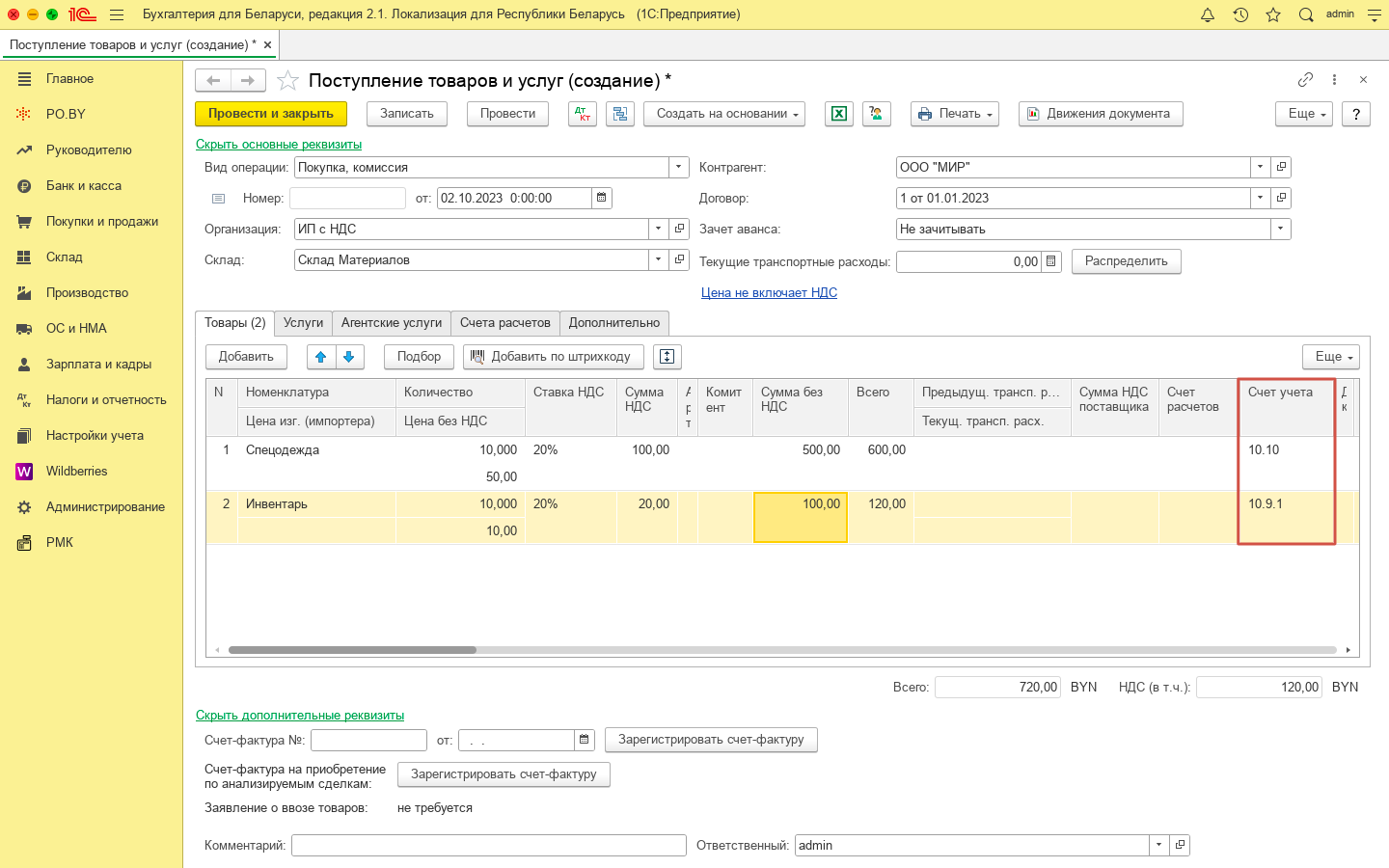1389x868 pixels.
Task: Expand the Контрагент dropdown list
Action: tap(1260, 167)
